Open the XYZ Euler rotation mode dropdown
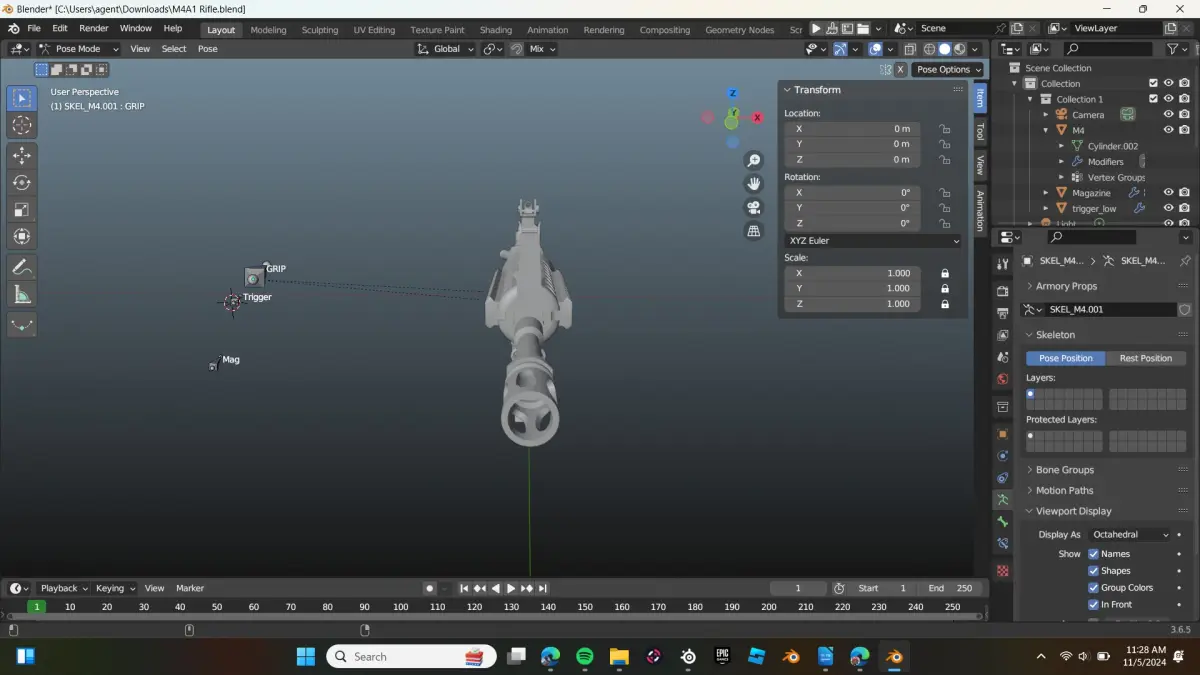1200x675 pixels. point(873,241)
